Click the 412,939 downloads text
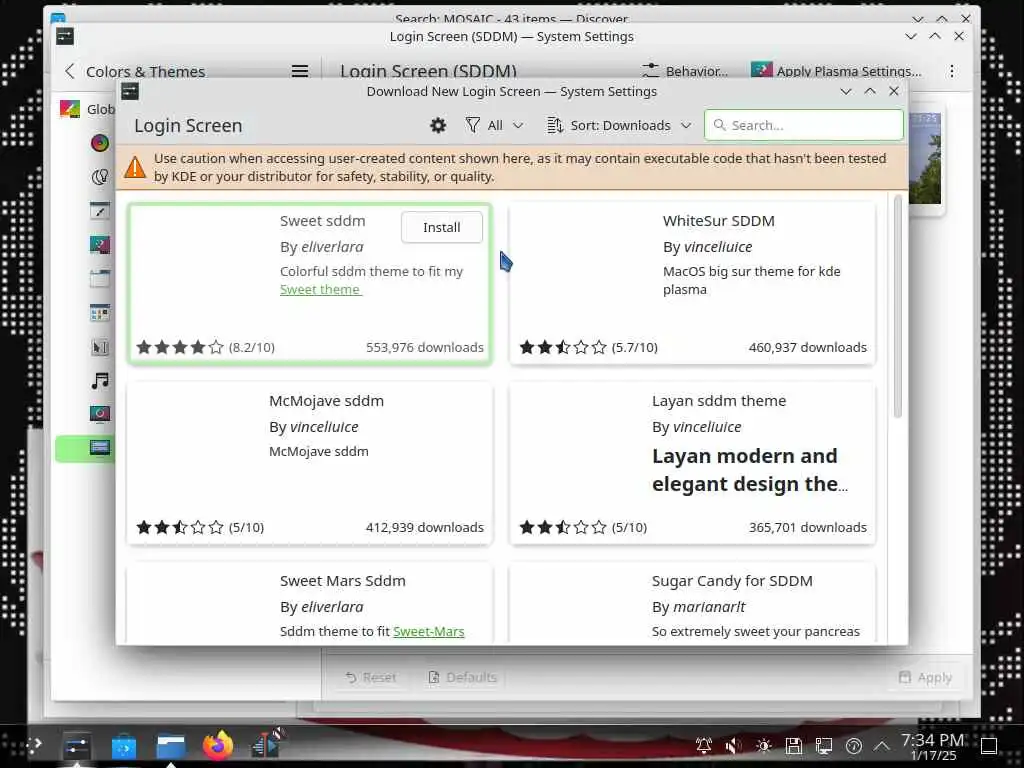Image resolution: width=1024 pixels, height=768 pixels. (x=424, y=527)
